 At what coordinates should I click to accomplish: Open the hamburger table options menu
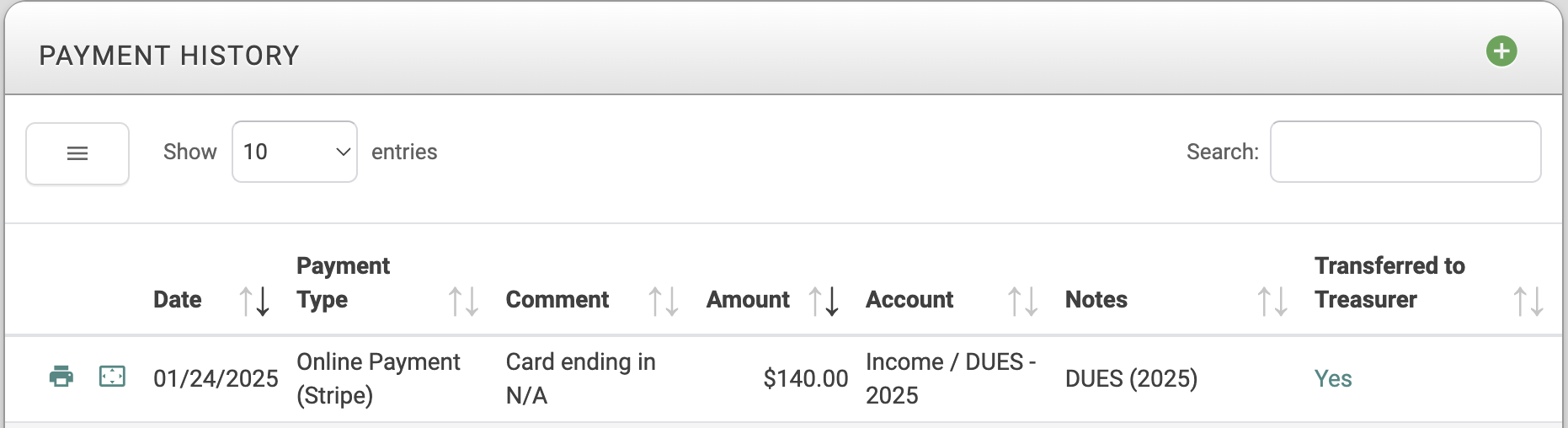[77, 153]
